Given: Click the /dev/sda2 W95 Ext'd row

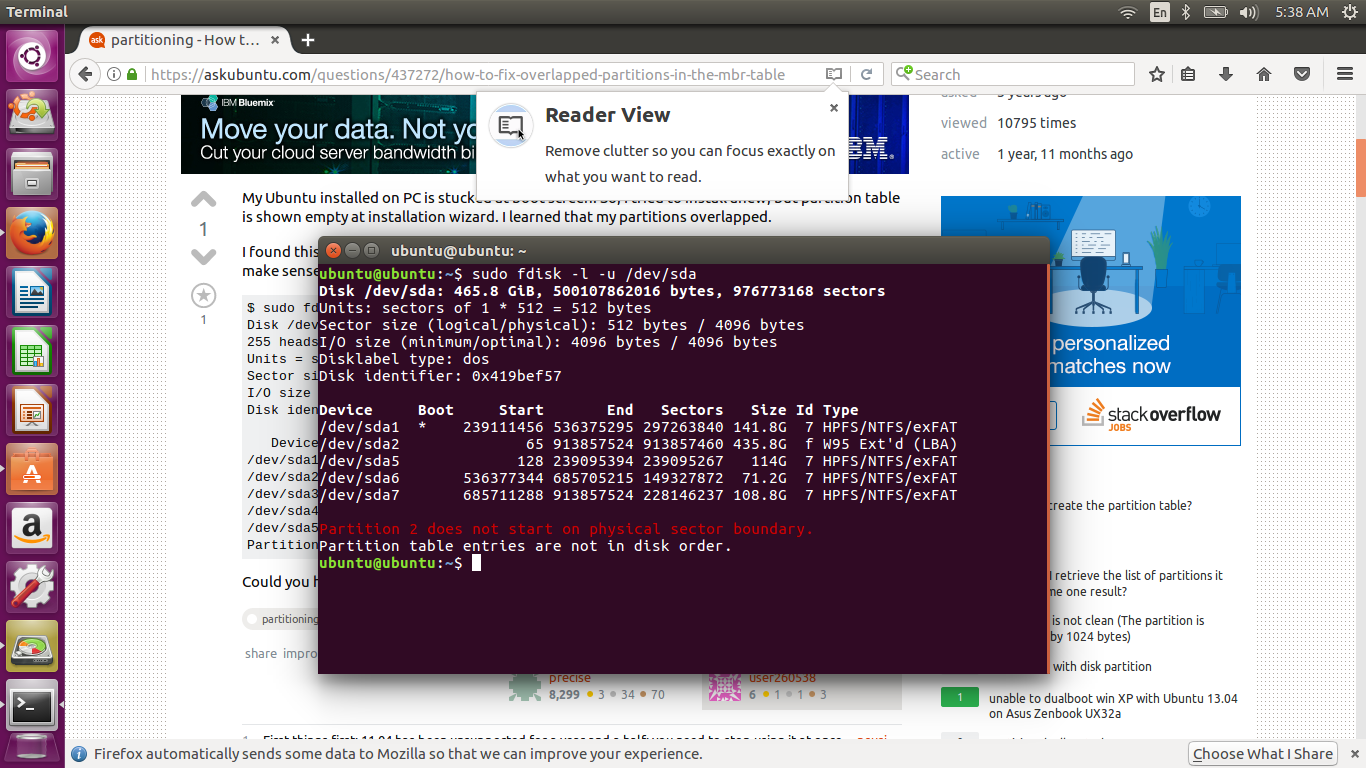Looking at the screenshot, I should point(638,444).
